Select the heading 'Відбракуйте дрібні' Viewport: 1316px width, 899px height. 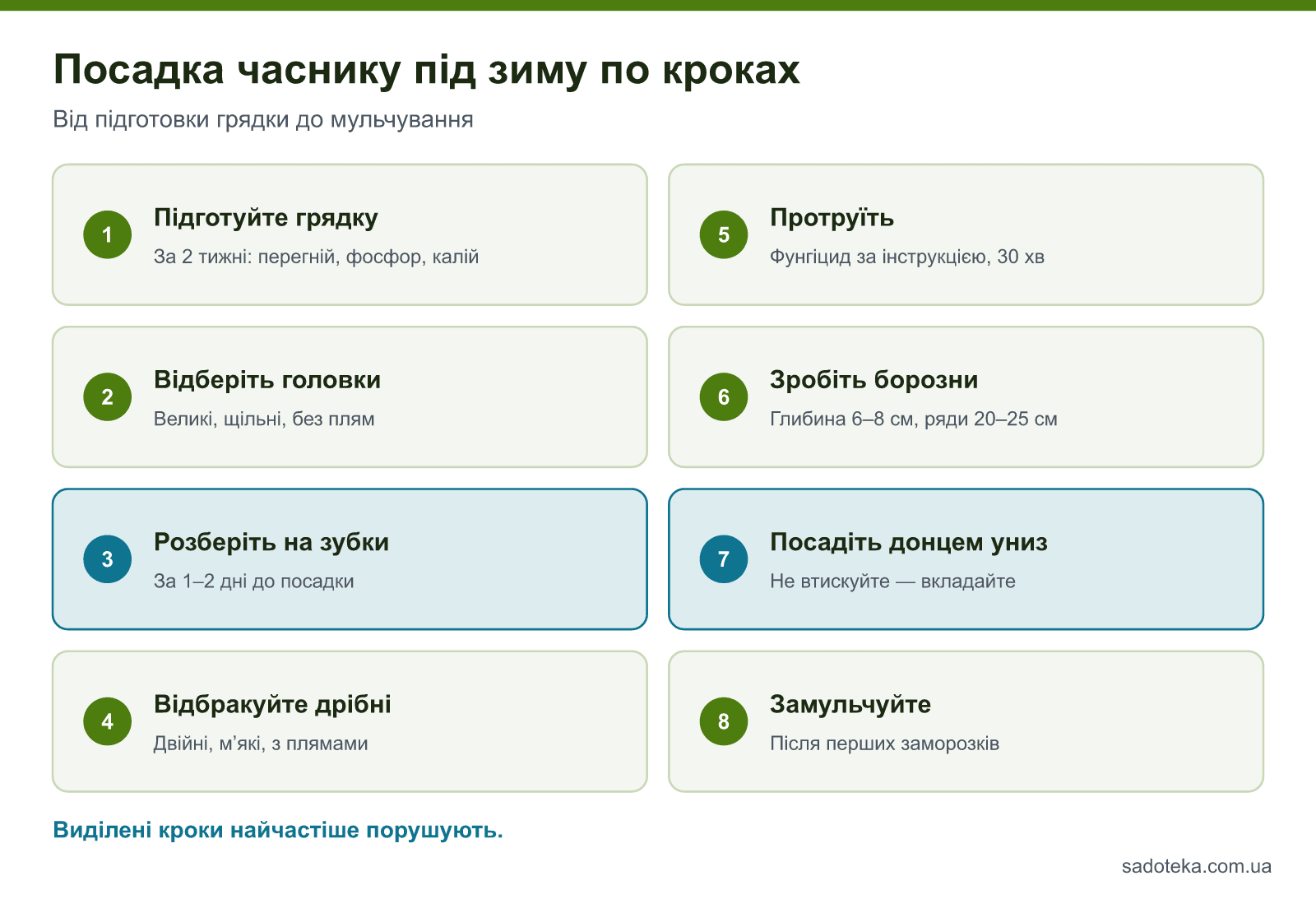[272, 704]
